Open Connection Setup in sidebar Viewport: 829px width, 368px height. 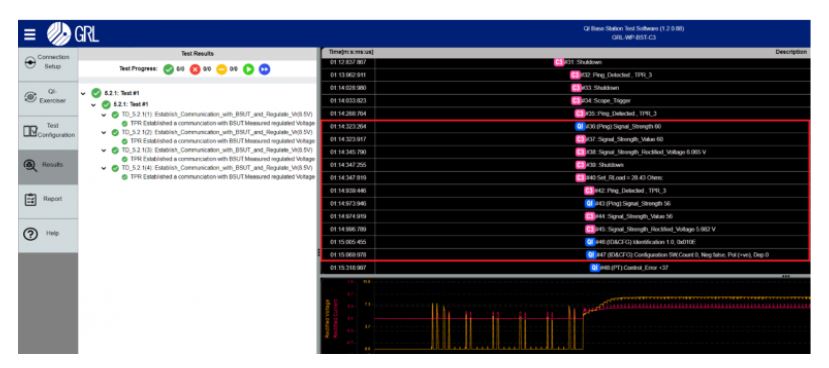pos(48,62)
